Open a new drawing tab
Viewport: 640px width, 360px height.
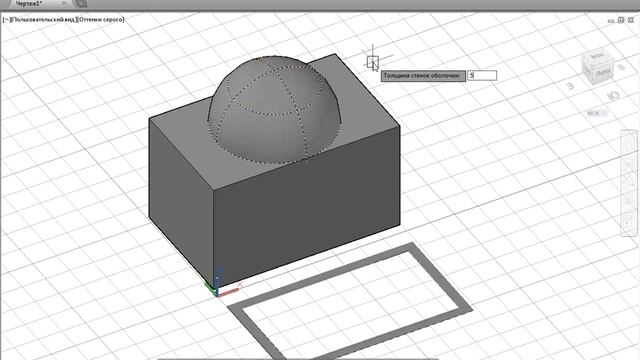81,4
